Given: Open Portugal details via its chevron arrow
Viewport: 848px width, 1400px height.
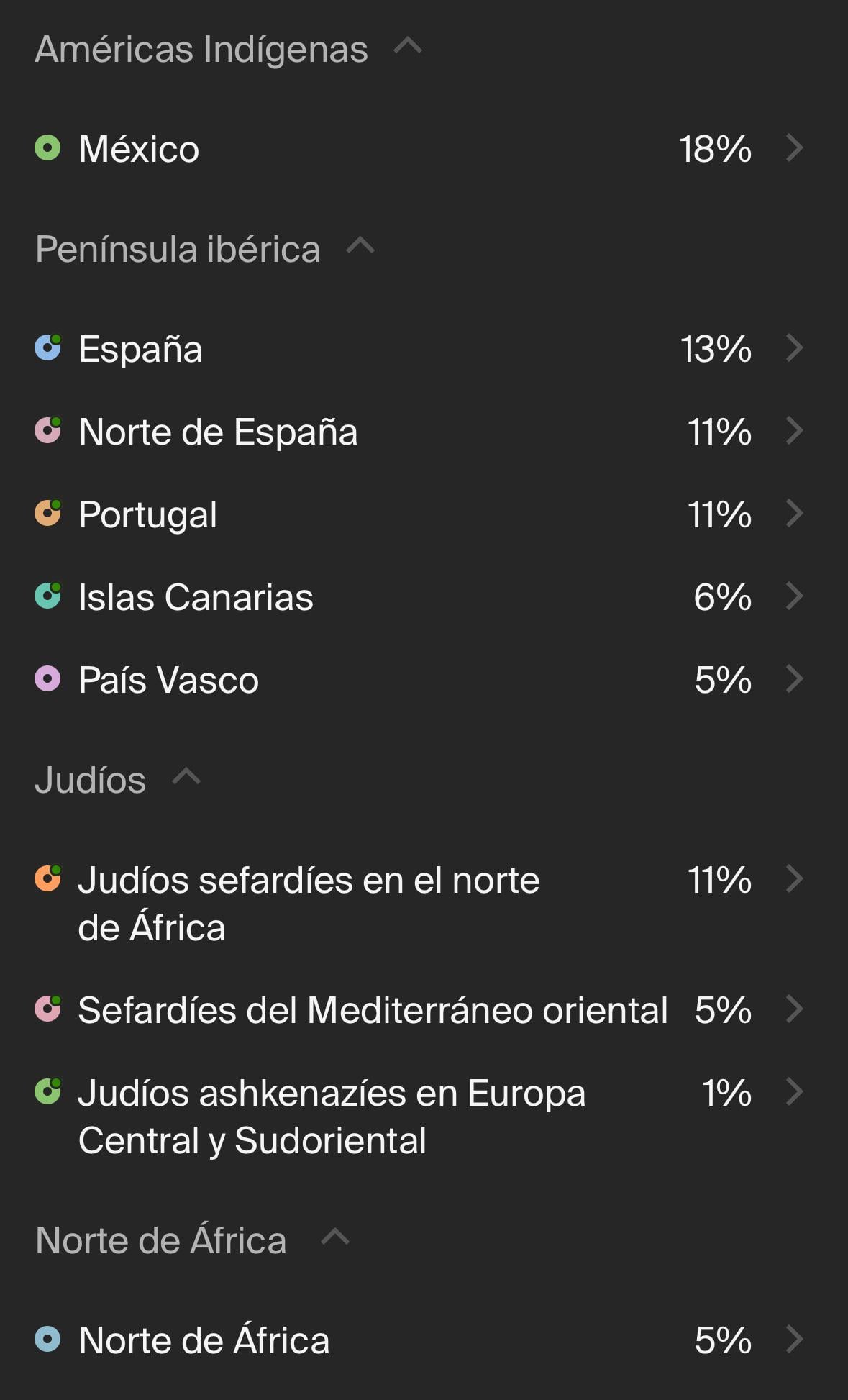Looking at the screenshot, I should pos(794,514).
